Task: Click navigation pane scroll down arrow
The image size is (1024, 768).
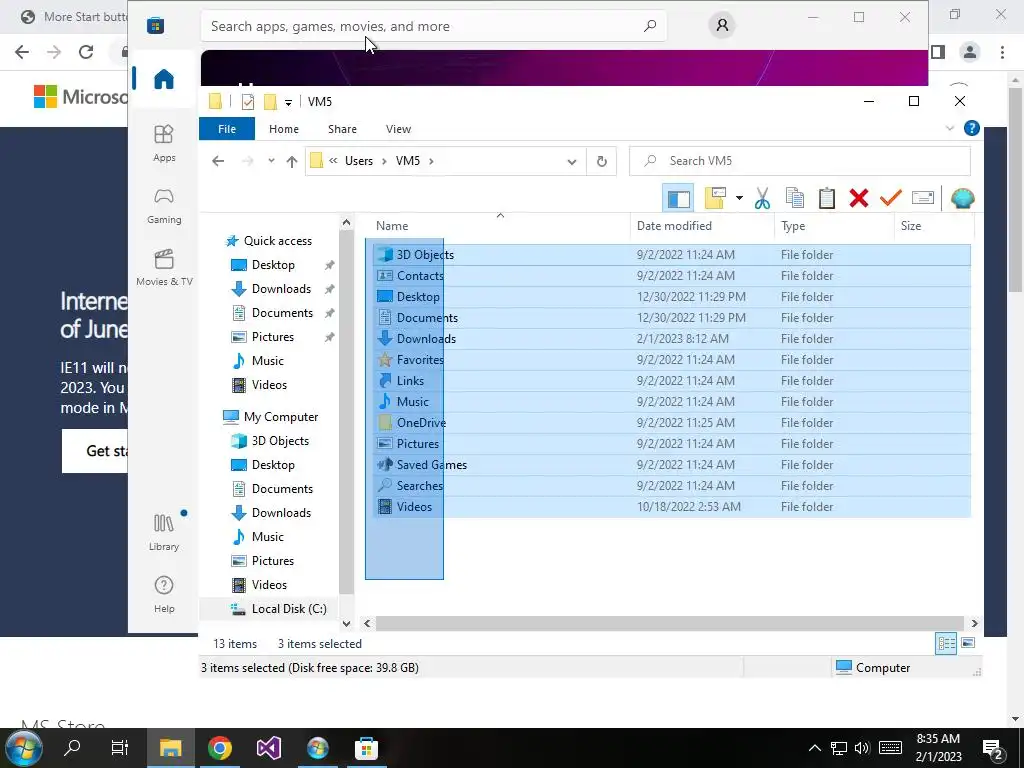Action: 346,624
